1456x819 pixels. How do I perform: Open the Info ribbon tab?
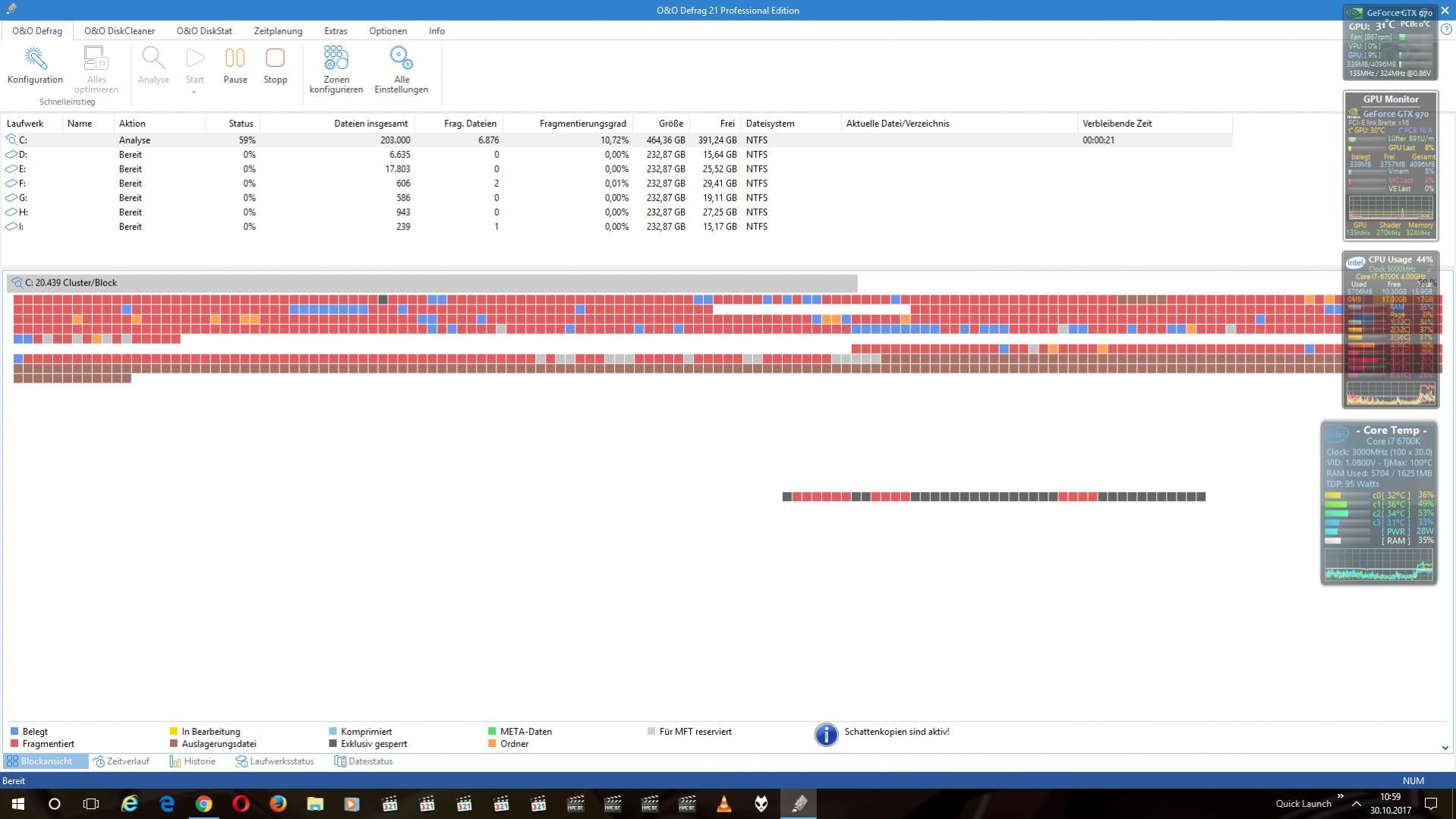pyautogui.click(x=436, y=31)
